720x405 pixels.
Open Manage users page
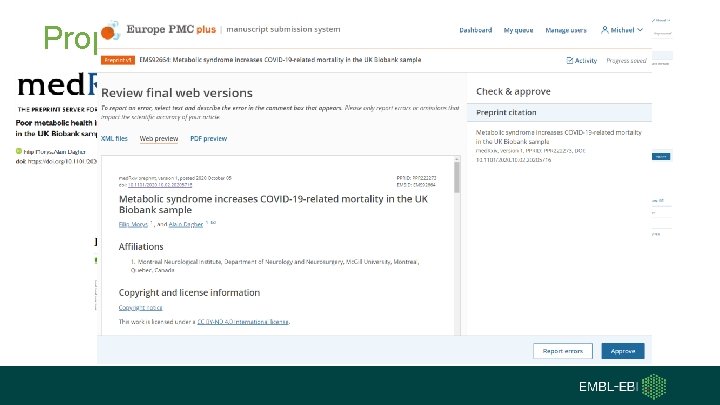pyautogui.click(x=568, y=31)
